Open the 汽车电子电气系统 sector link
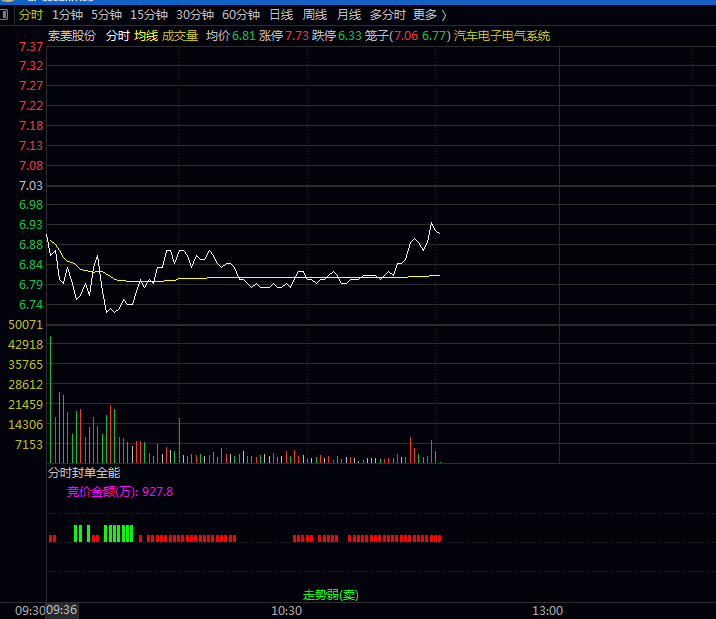 coord(502,36)
